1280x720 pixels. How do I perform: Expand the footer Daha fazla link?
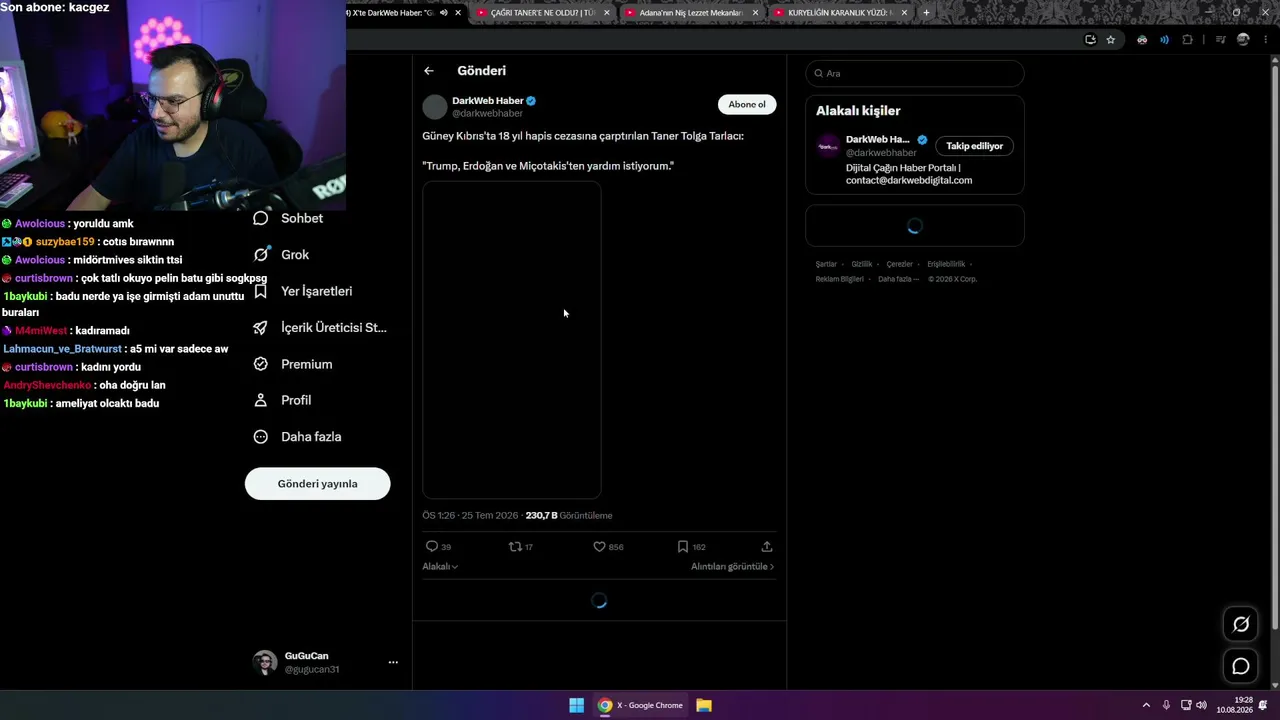click(896, 279)
